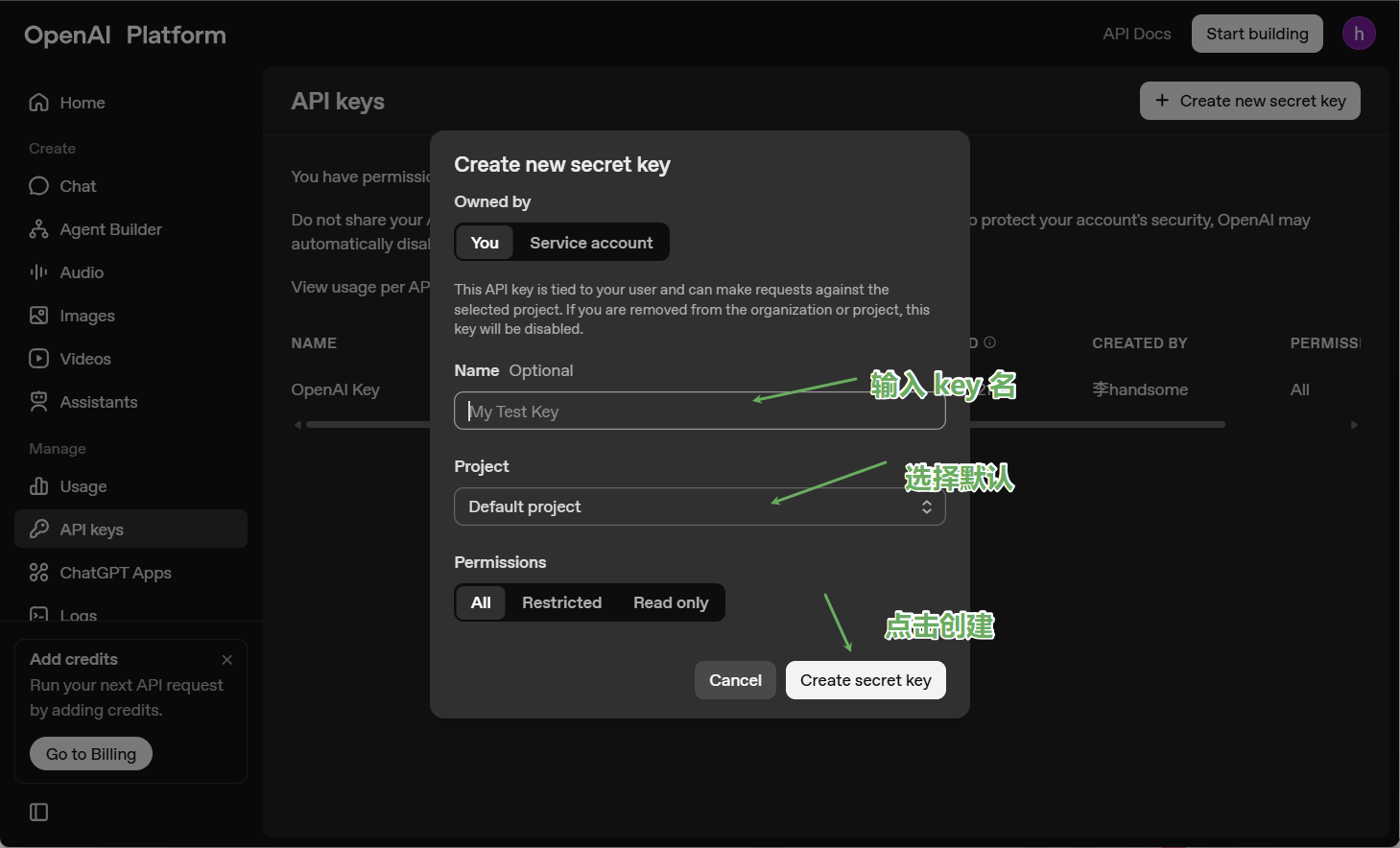Select Service account as owner
The width and height of the screenshot is (1400, 848).
pyautogui.click(x=591, y=243)
